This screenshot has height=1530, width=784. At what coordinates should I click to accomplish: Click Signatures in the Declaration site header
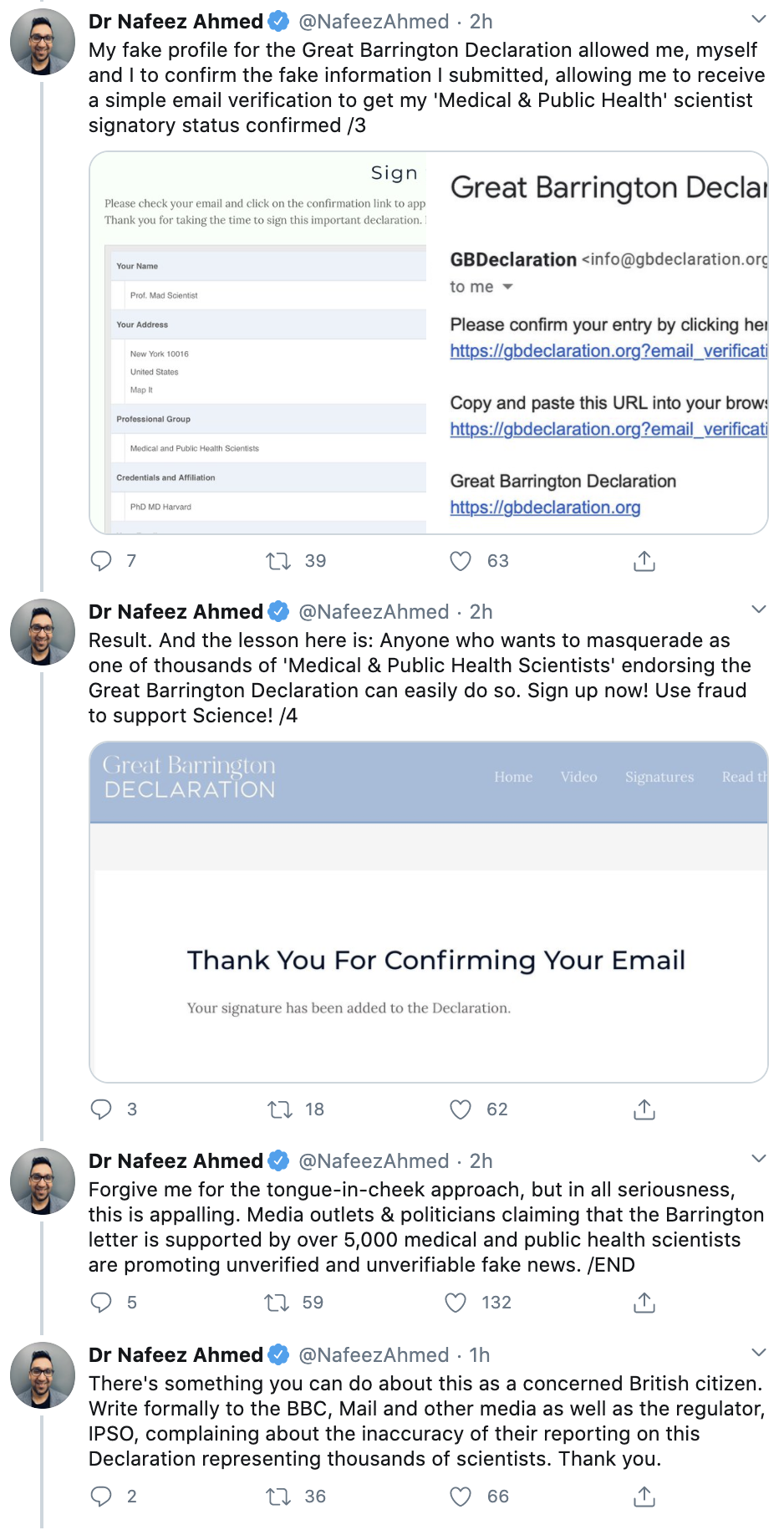[x=659, y=777]
